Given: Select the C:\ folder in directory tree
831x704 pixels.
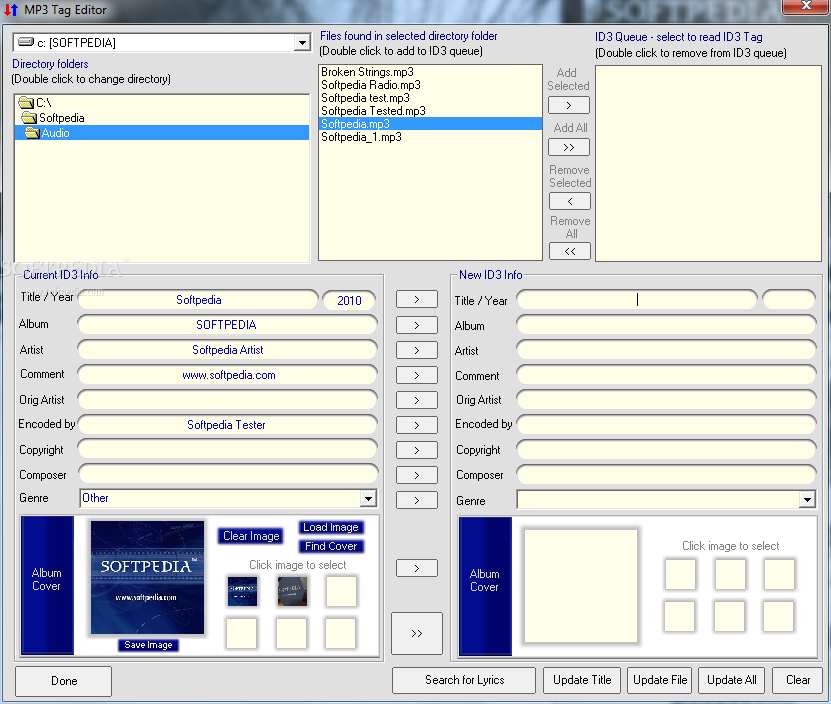Looking at the screenshot, I should pos(162,102).
